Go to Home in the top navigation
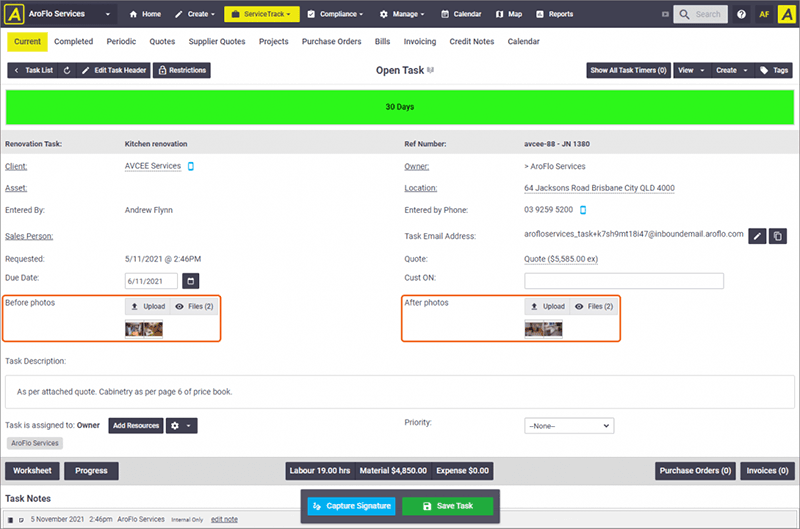The image size is (800, 529). (x=145, y=14)
